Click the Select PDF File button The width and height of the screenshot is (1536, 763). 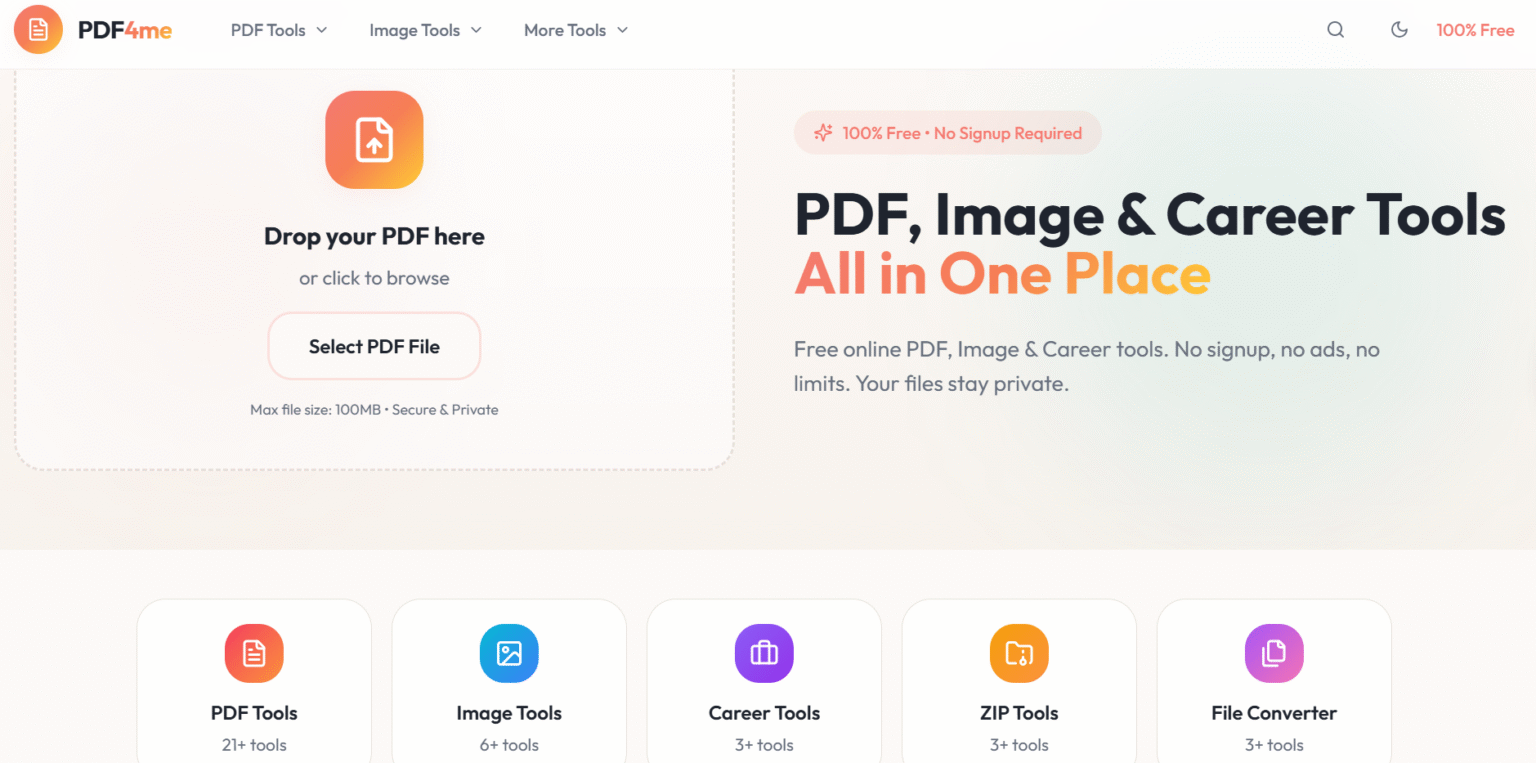click(374, 345)
